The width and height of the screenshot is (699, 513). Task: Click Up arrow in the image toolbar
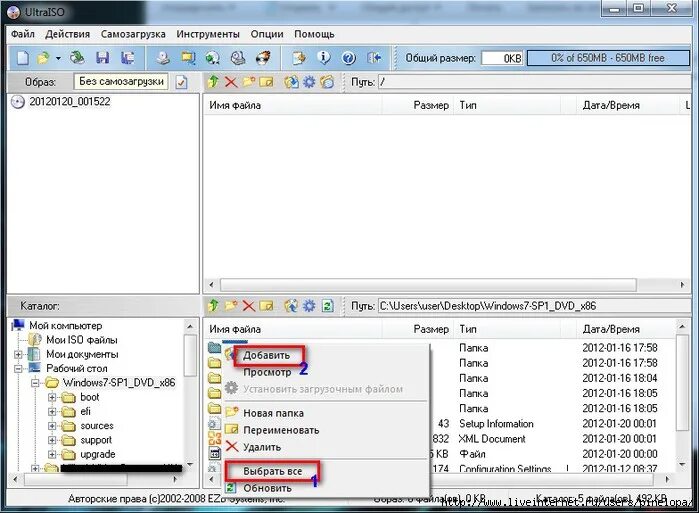pos(213,82)
